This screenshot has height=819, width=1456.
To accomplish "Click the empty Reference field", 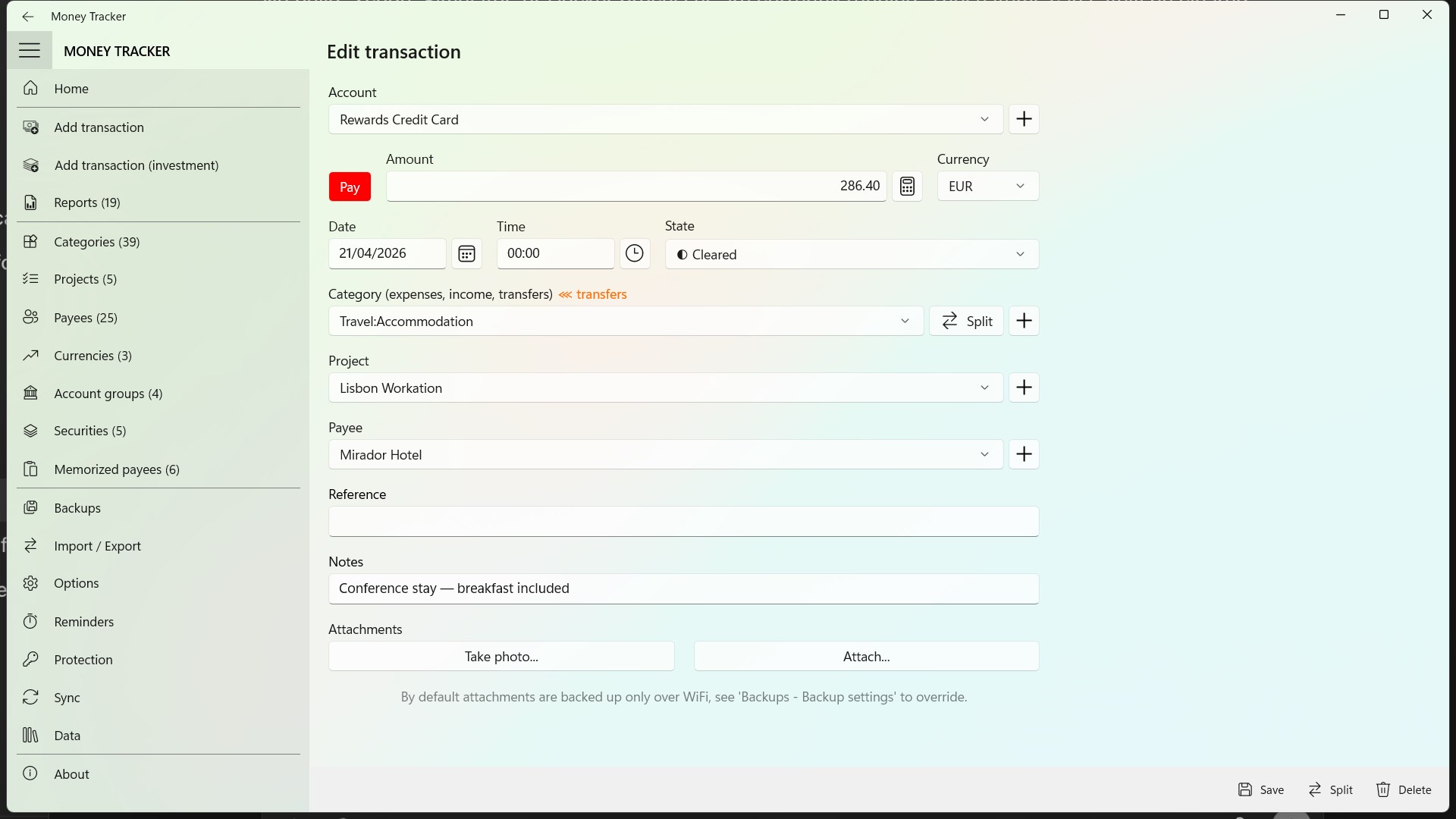I will click(x=683, y=522).
